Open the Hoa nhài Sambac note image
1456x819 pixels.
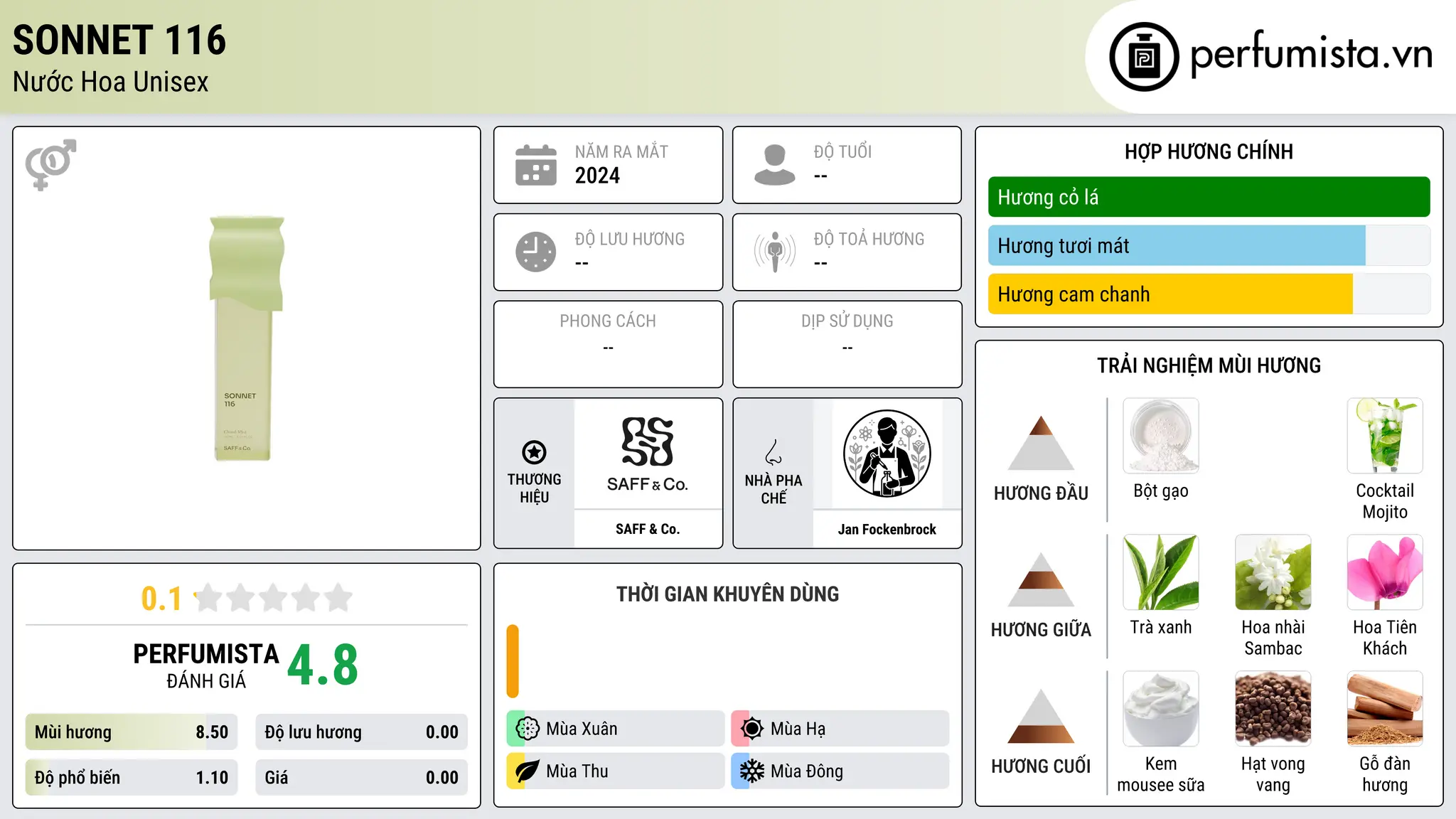[x=1273, y=572]
